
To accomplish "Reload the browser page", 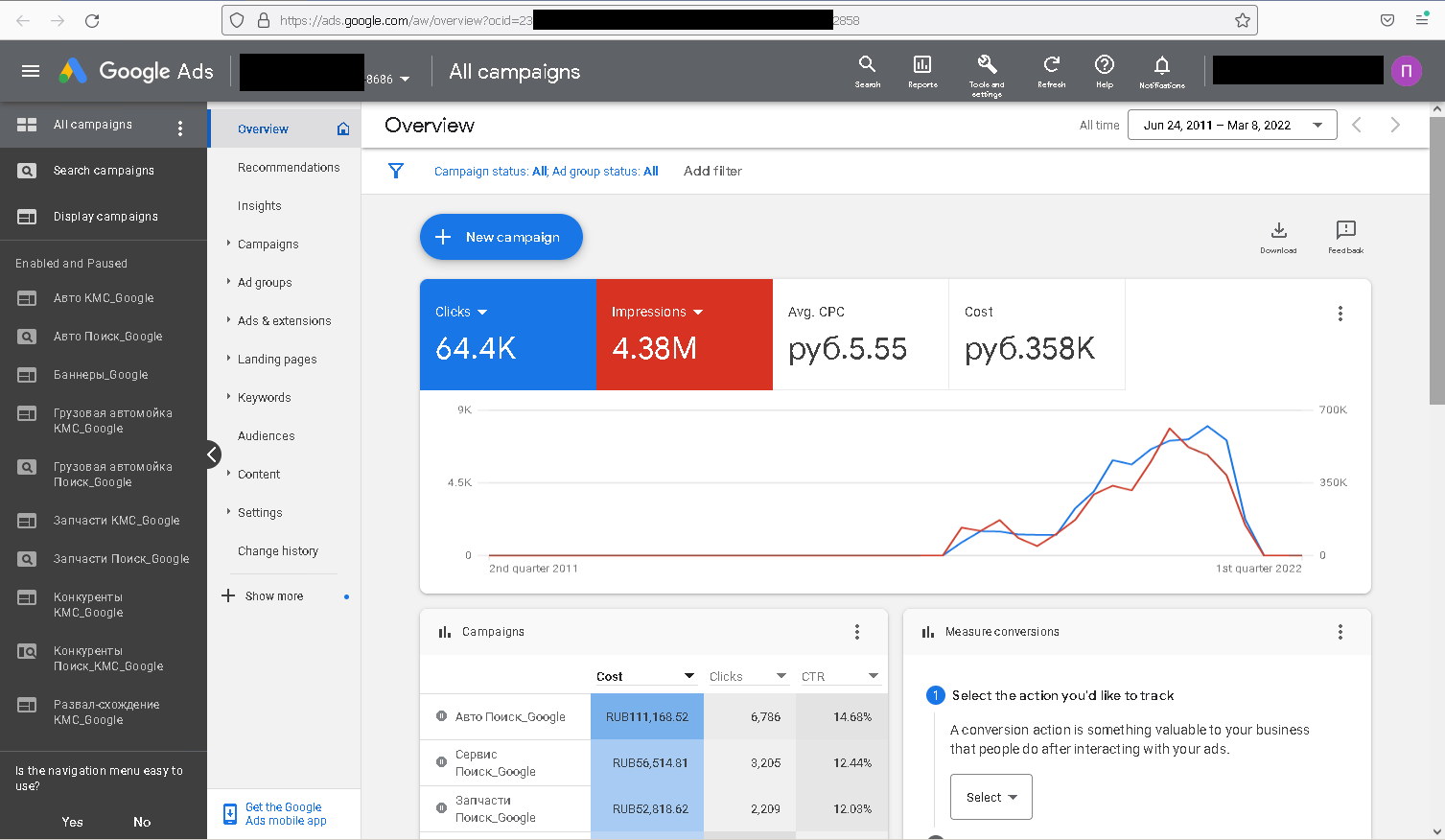I will [x=92, y=20].
